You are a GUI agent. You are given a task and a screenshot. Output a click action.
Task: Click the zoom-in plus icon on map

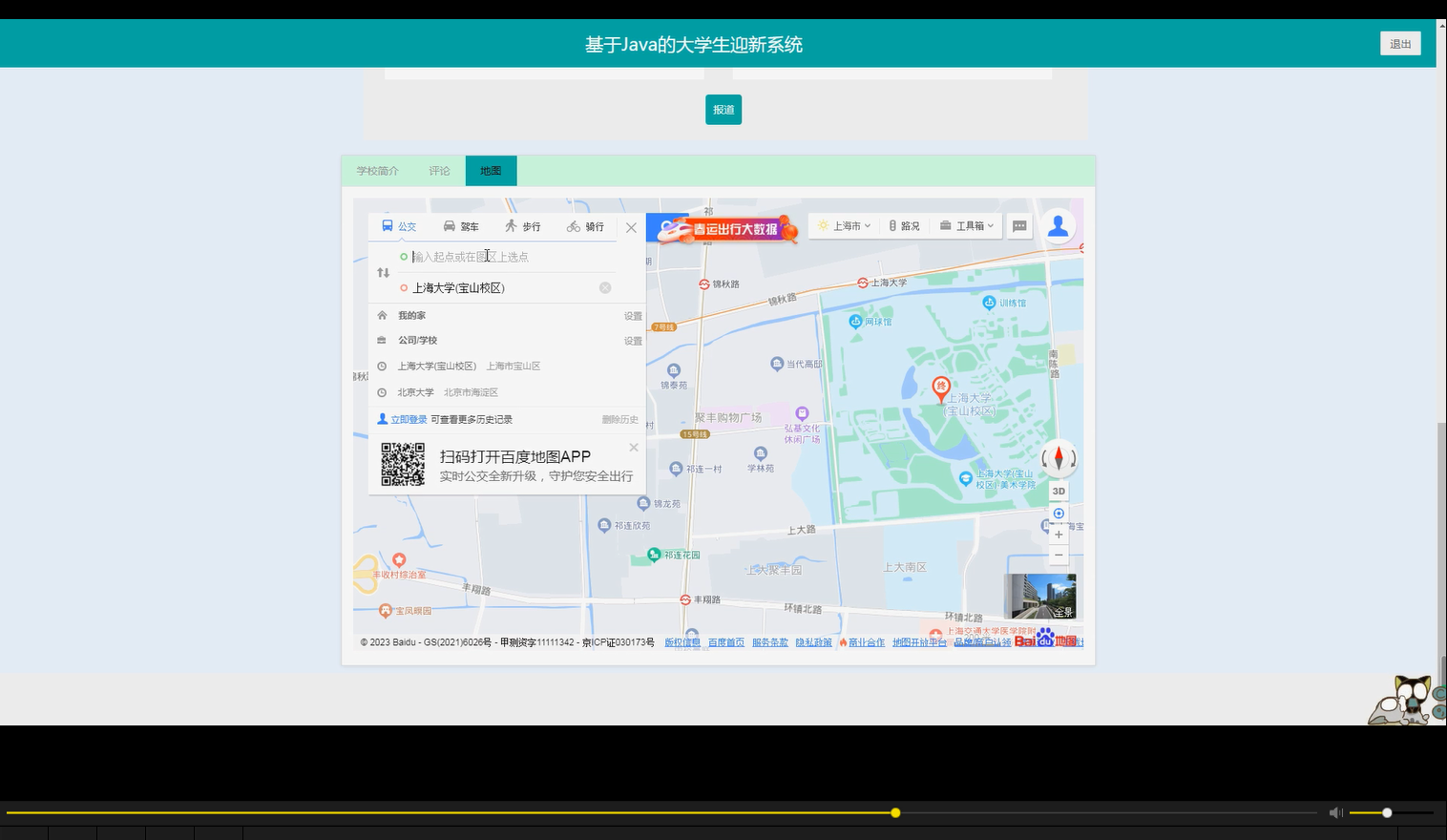click(x=1059, y=534)
